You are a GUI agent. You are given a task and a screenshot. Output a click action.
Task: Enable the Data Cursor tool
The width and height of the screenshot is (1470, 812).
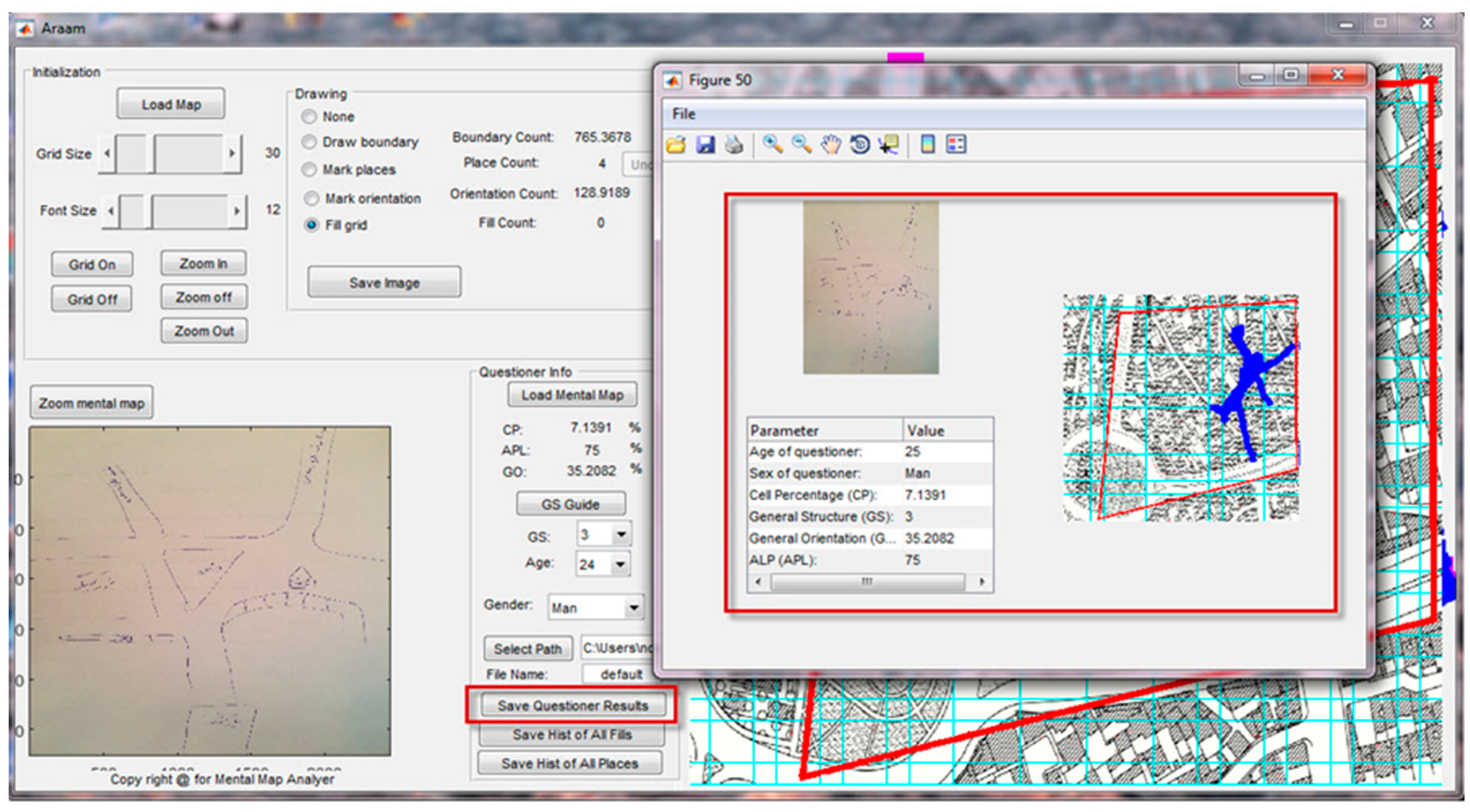click(x=889, y=144)
